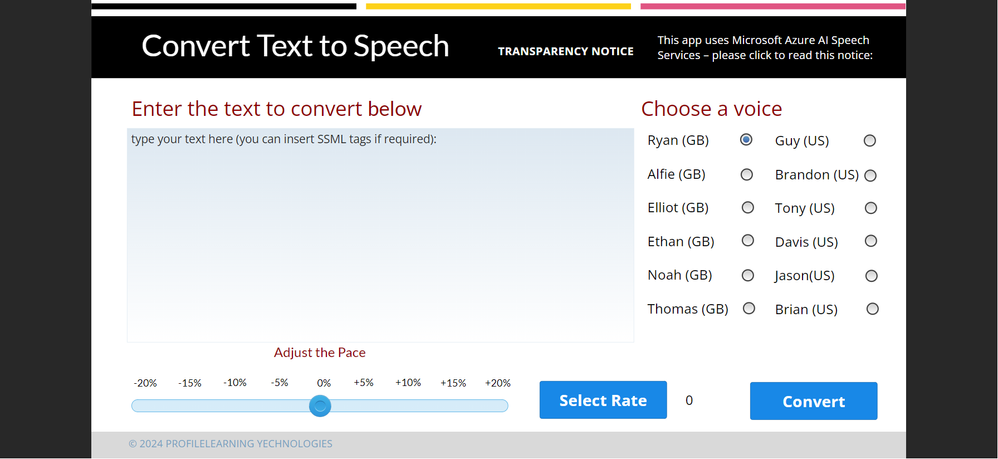The image size is (998, 459).
Task: Select the Thomas (GB) voice option
Action: pyautogui.click(x=748, y=309)
